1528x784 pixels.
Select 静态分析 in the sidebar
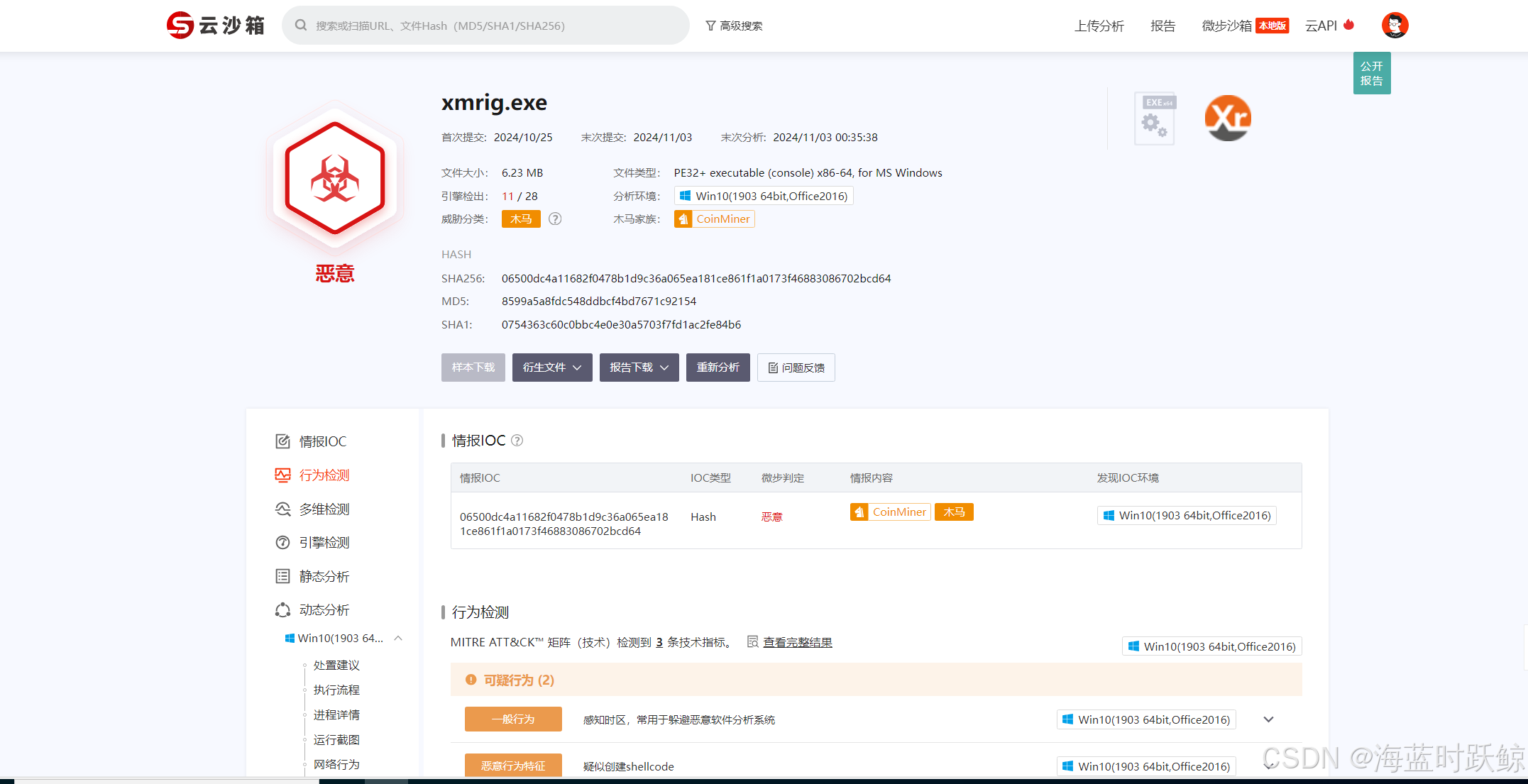pos(324,577)
